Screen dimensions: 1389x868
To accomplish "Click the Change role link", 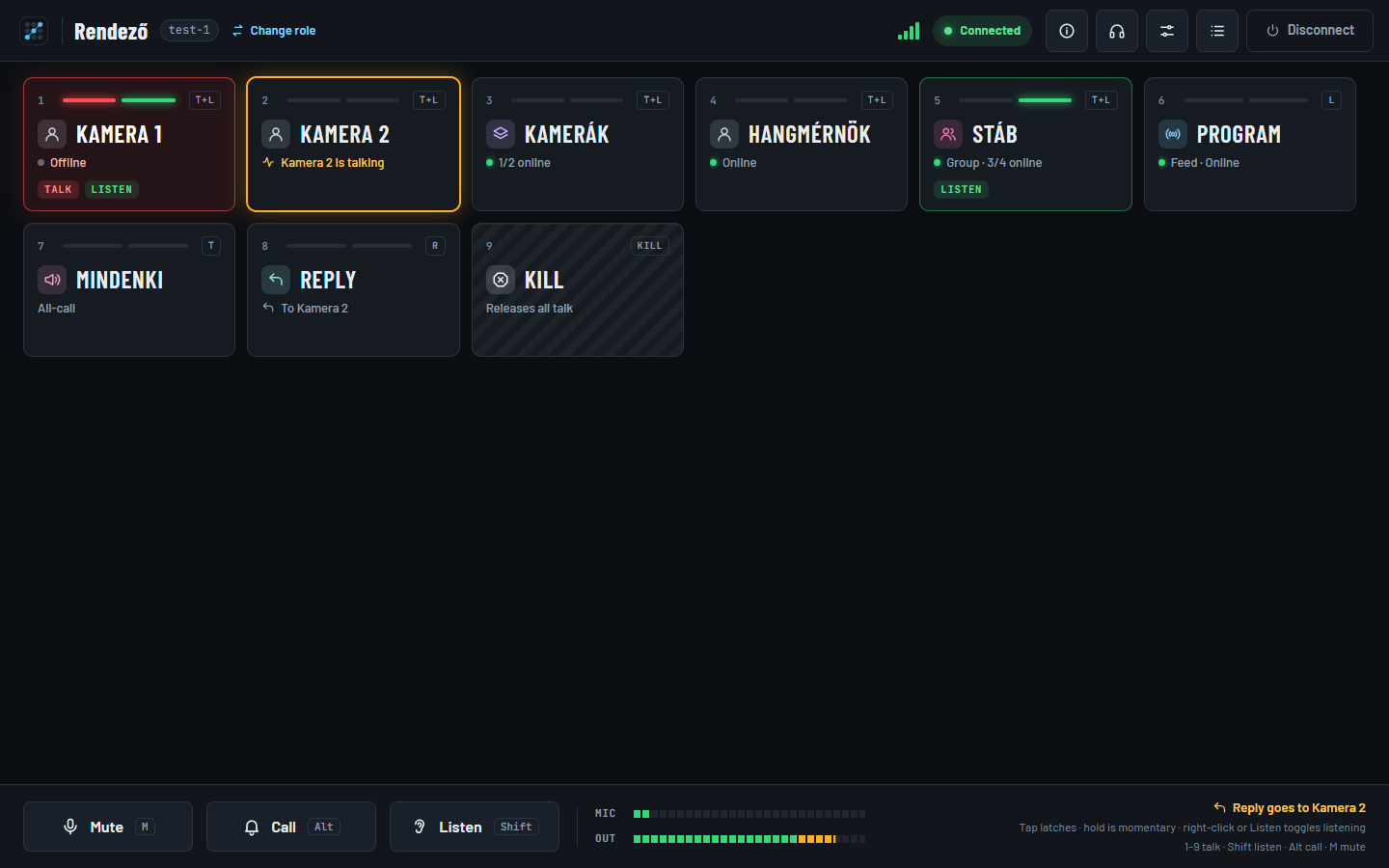I will coord(274,31).
